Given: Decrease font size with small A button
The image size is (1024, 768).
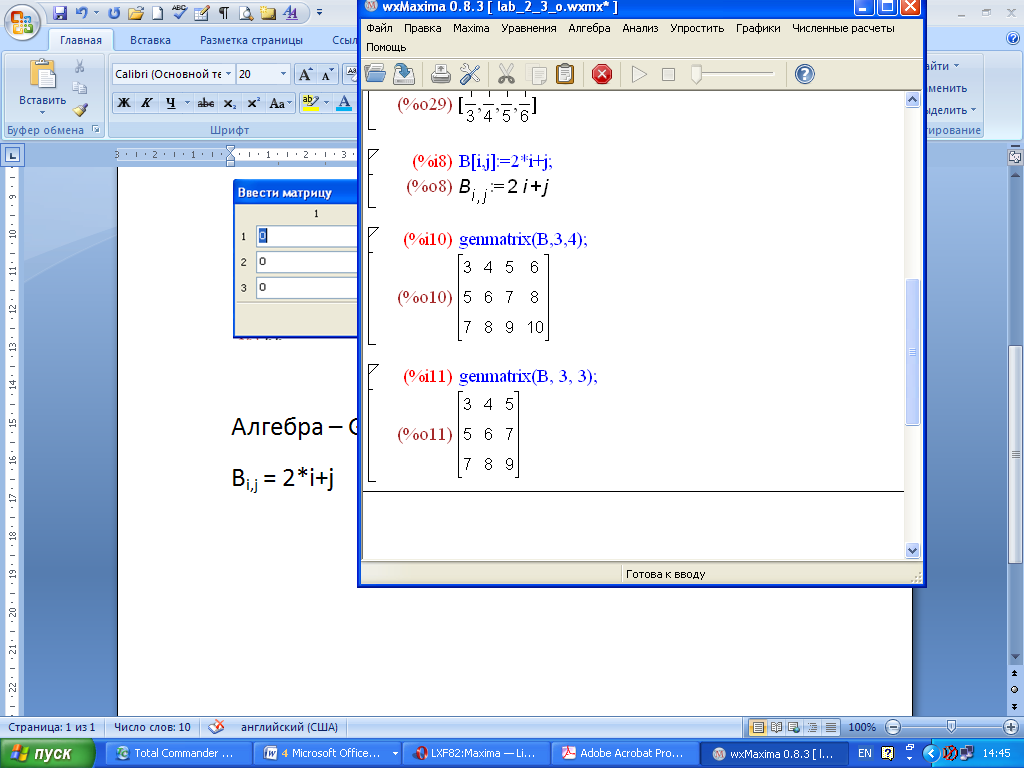Looking at the screenshot, I should (x=327, y=74).
